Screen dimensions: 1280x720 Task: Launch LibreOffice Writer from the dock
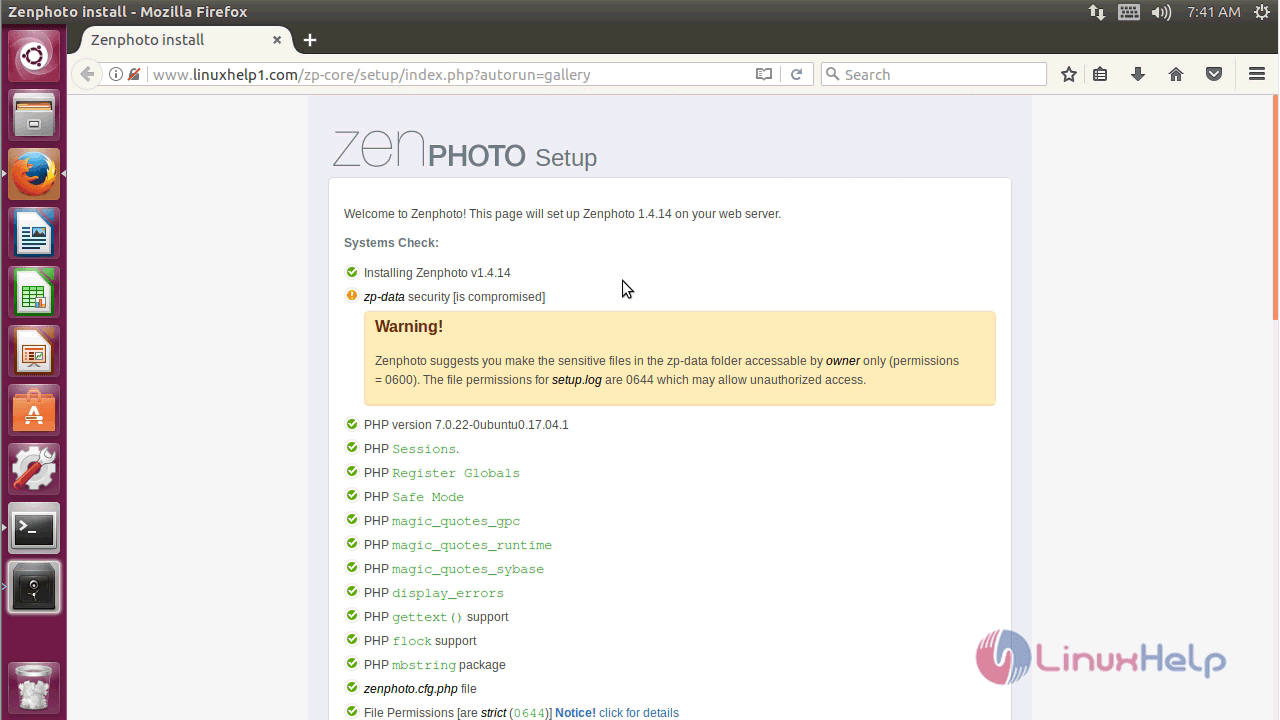point(34,233)
